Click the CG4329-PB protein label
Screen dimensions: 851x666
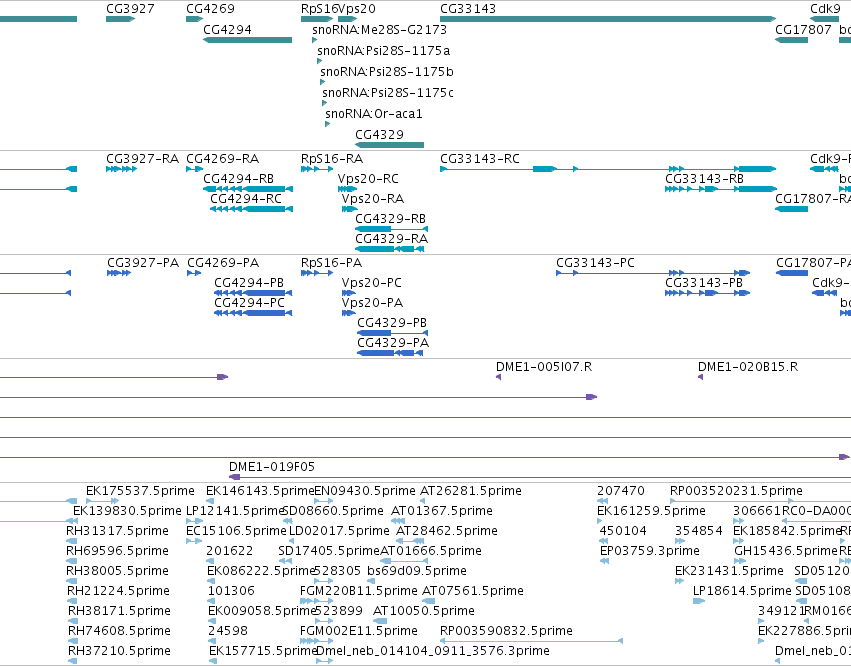tap(392, 323)
